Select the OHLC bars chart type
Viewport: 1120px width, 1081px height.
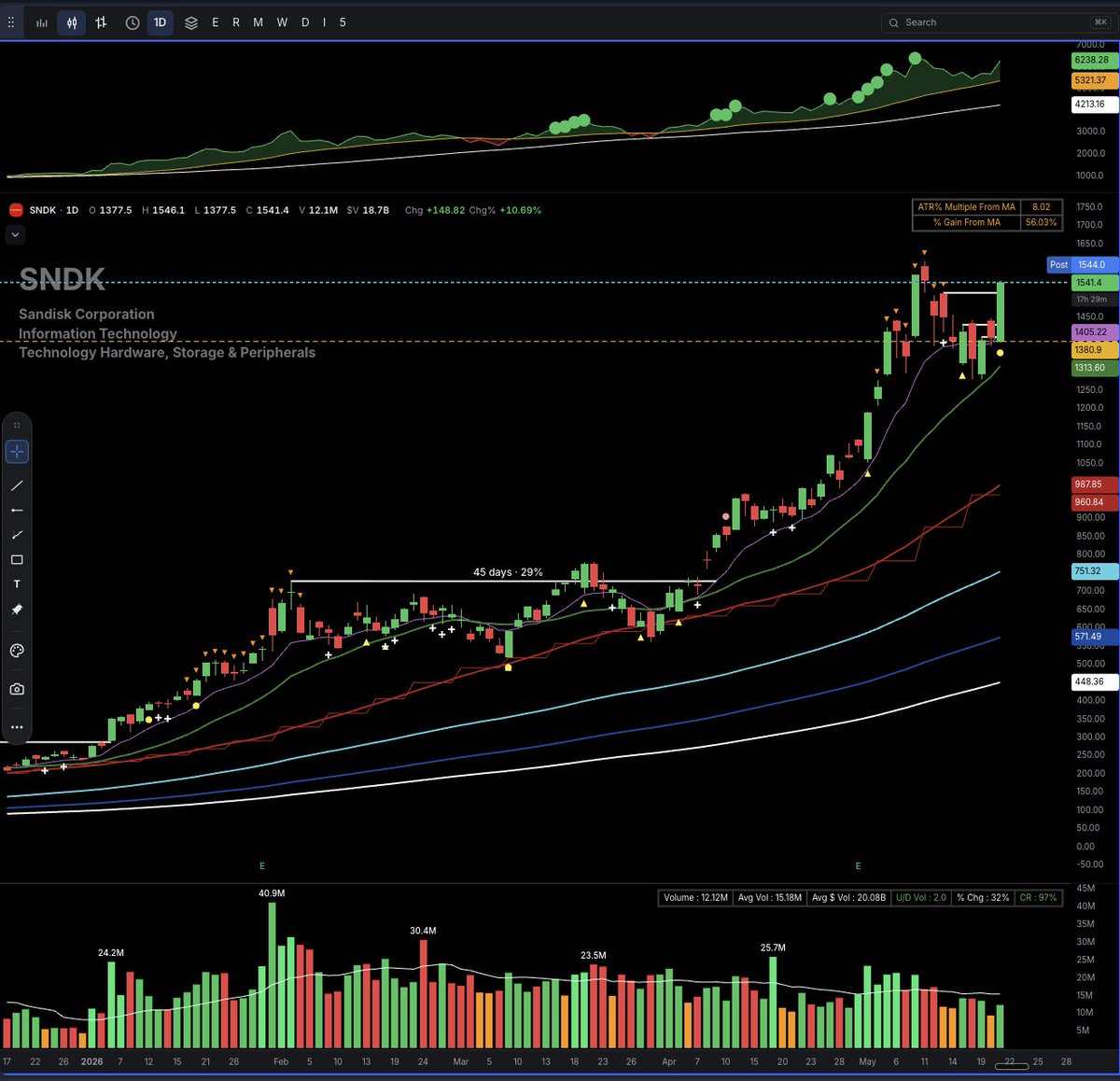coord(101,22)
